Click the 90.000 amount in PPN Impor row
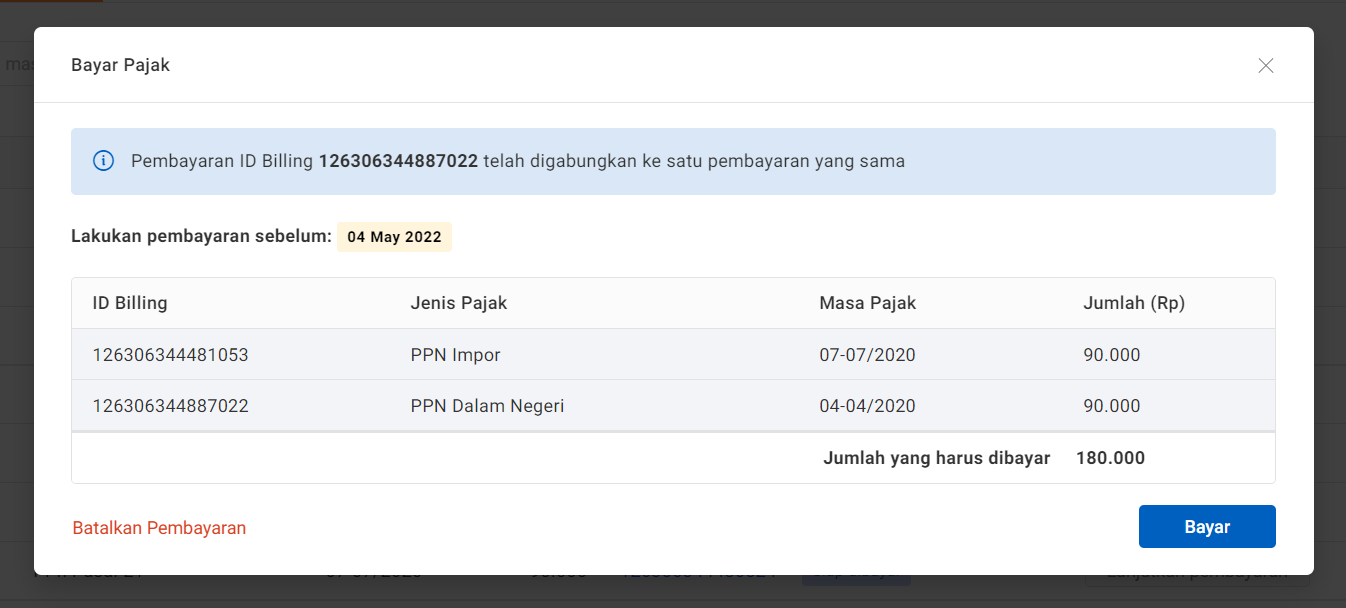The image size is (1346, 608). [1111, 355]
